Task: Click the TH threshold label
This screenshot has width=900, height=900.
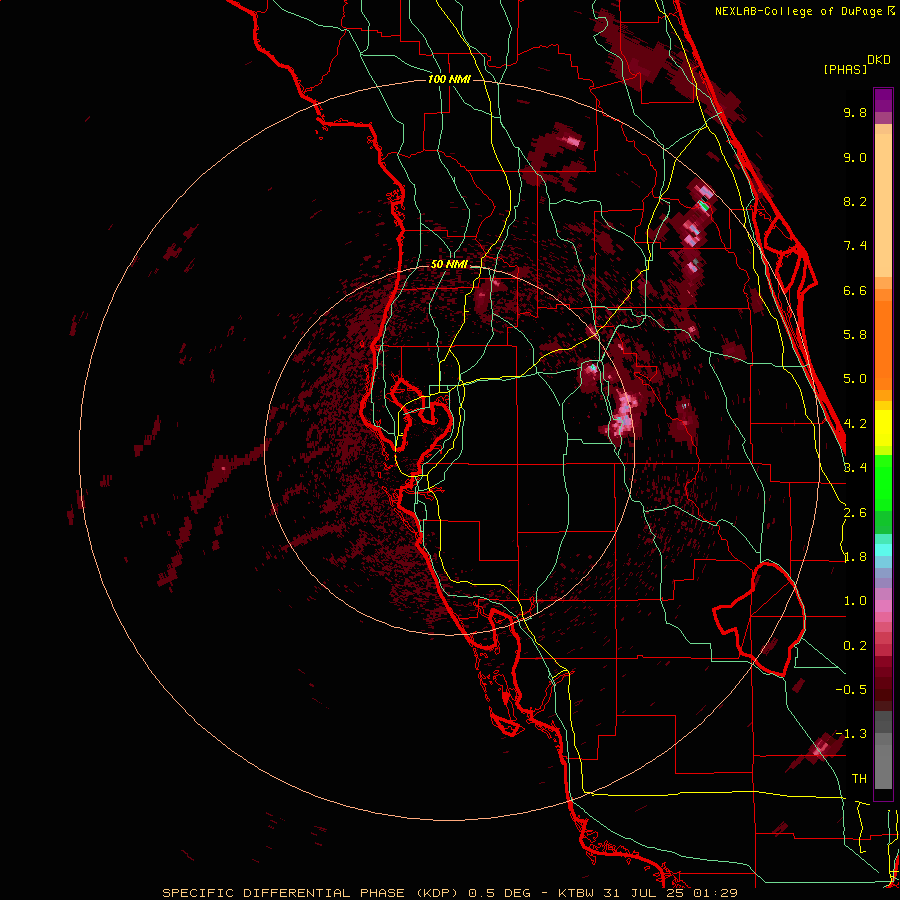Action: [x=859, y=779]
